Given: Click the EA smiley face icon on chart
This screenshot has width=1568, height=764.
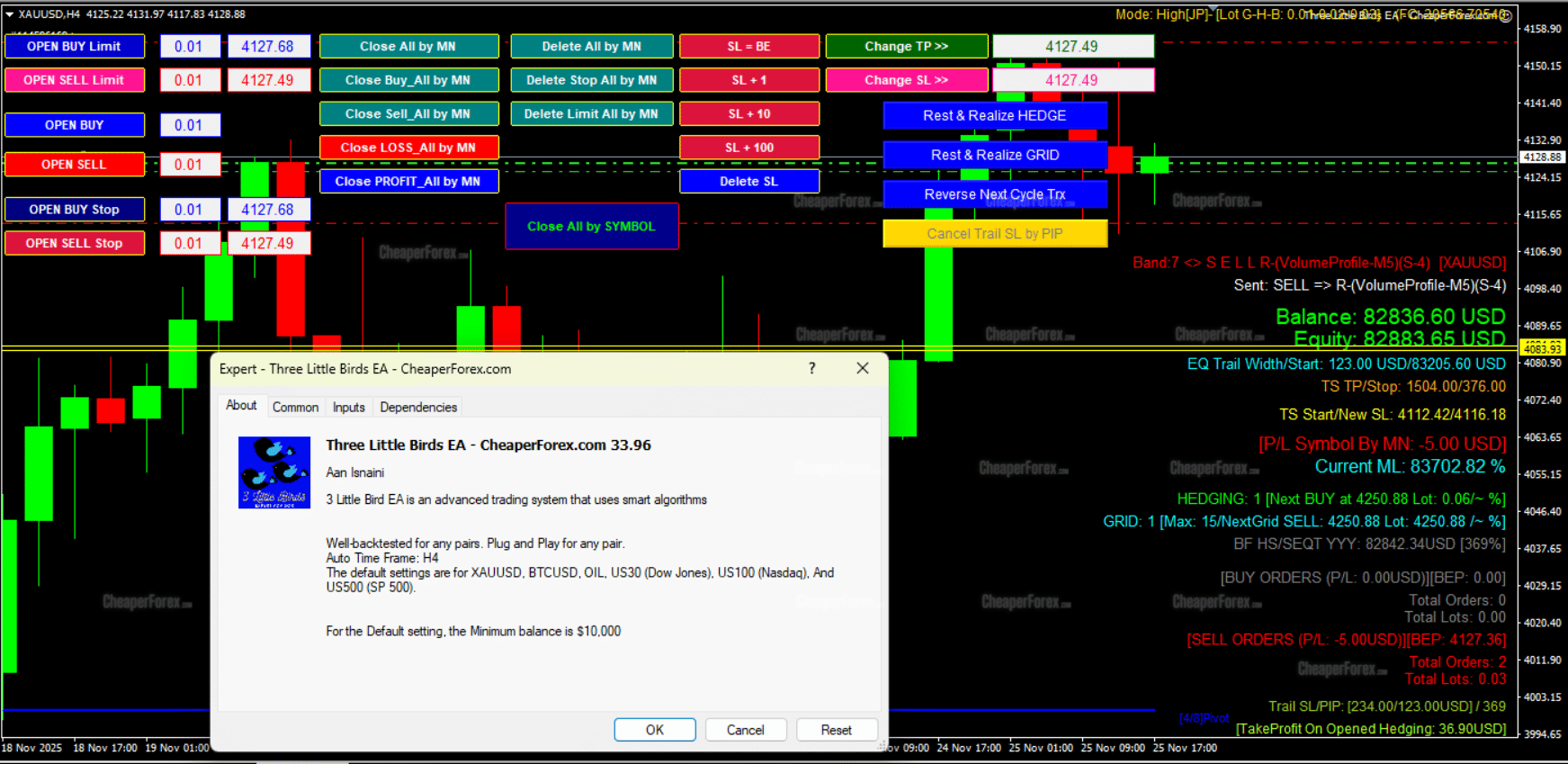Looking at the screenshot, I should [x=1505, y=15].
